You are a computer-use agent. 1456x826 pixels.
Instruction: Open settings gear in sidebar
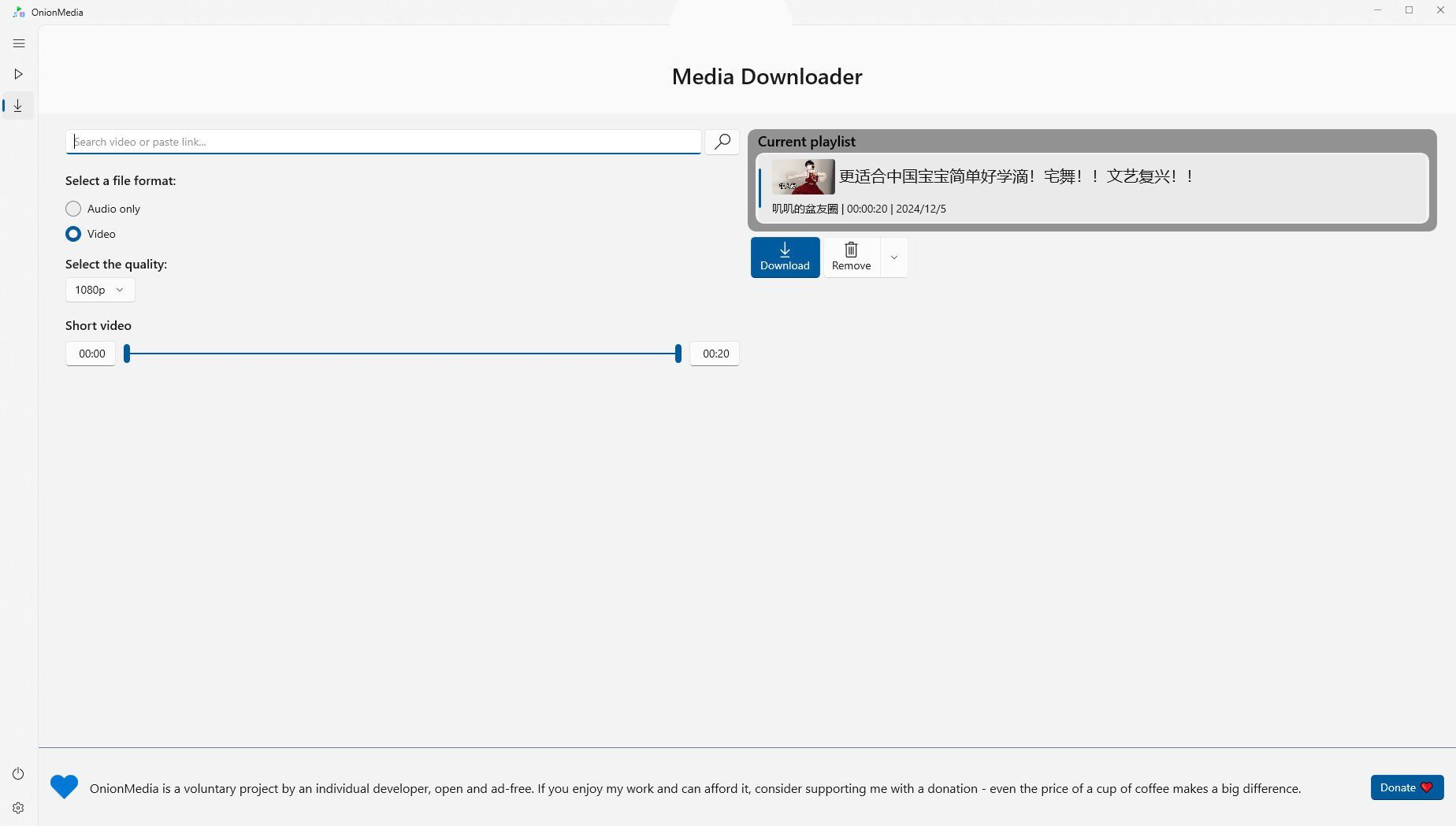tap(18, 808)
